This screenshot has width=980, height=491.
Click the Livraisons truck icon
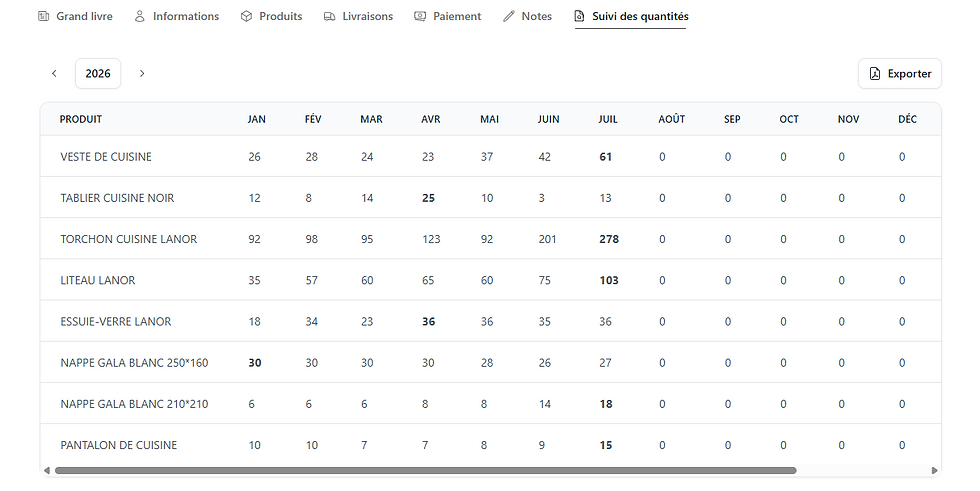click(x=329, y=16)
